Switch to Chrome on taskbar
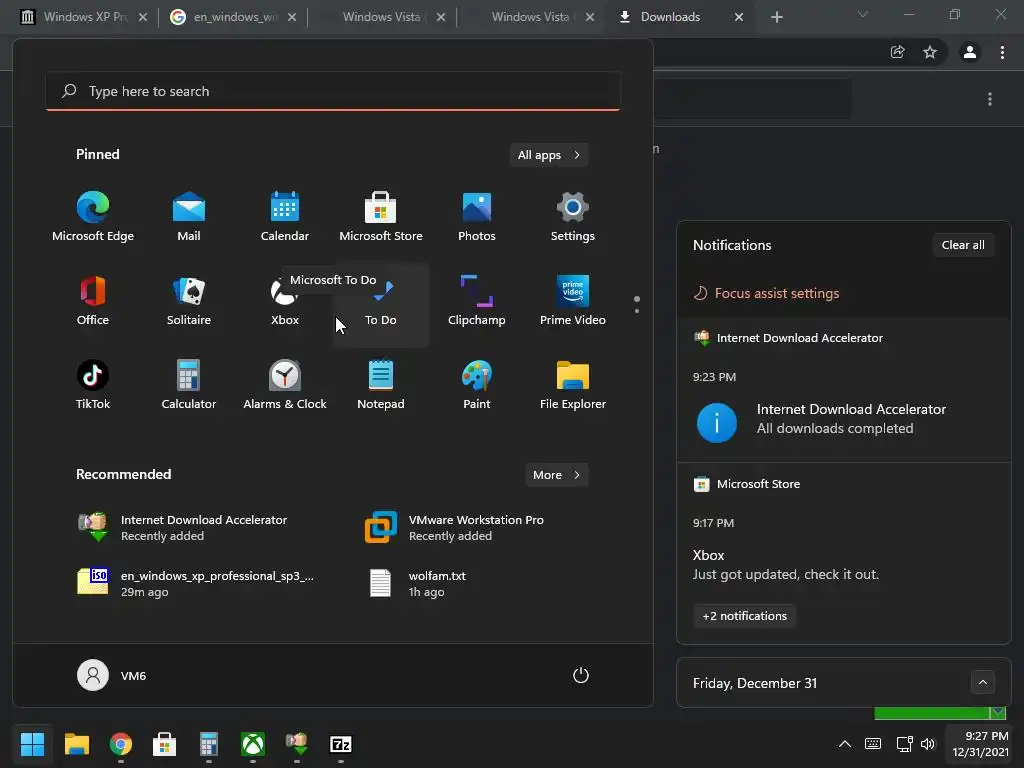Screen dimensions: 1024x768 [x=121, y=744]
